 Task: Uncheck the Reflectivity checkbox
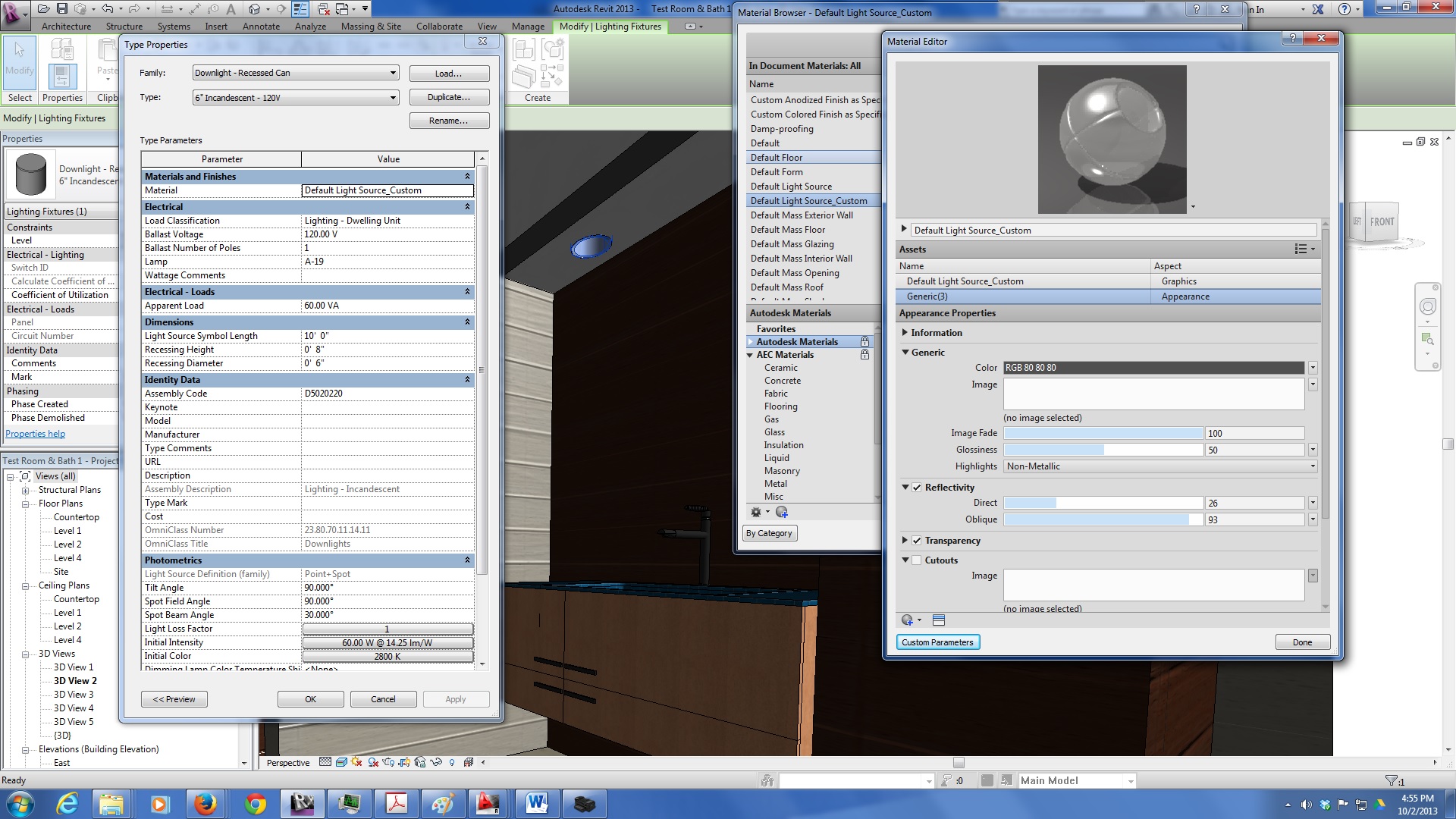coord(917,488)
